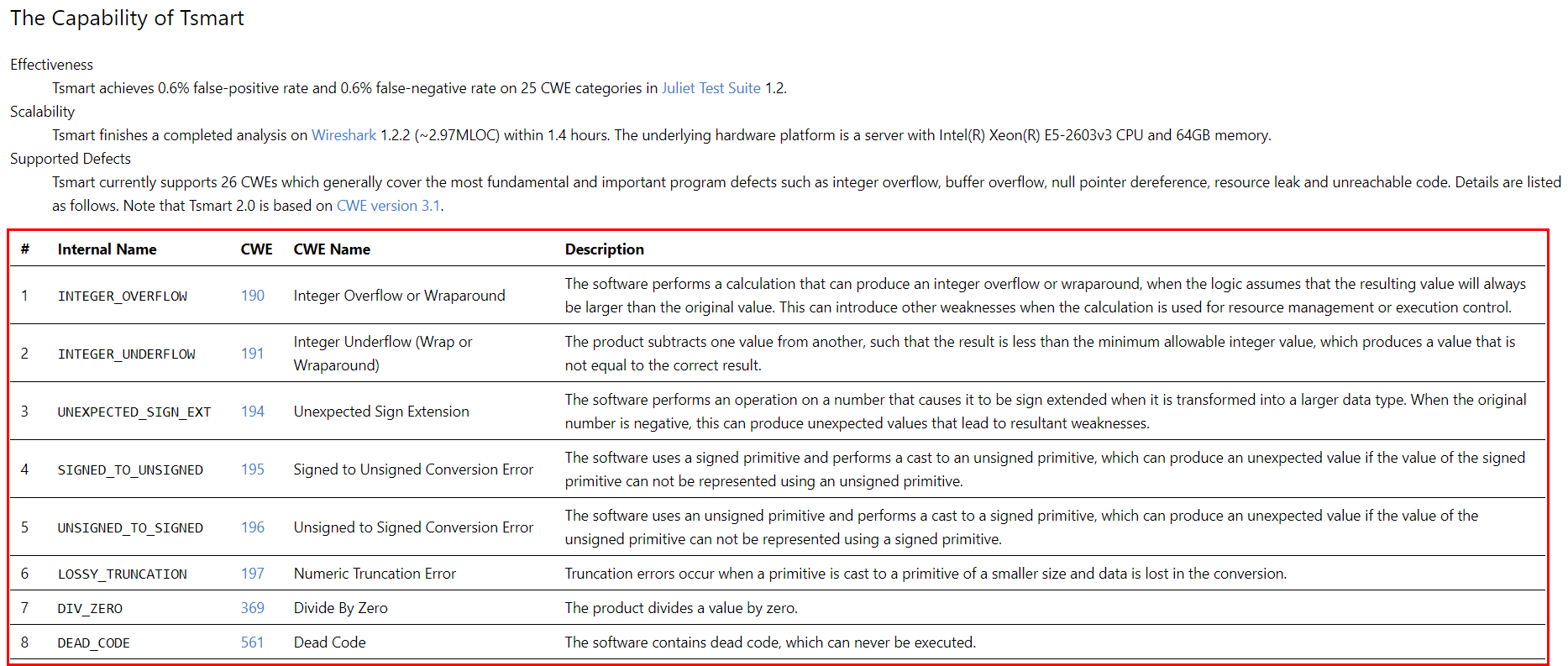Click description 'The product divides a value by zero.'
This screenshot has height=666, width=1568.
(x=681, y=608)
